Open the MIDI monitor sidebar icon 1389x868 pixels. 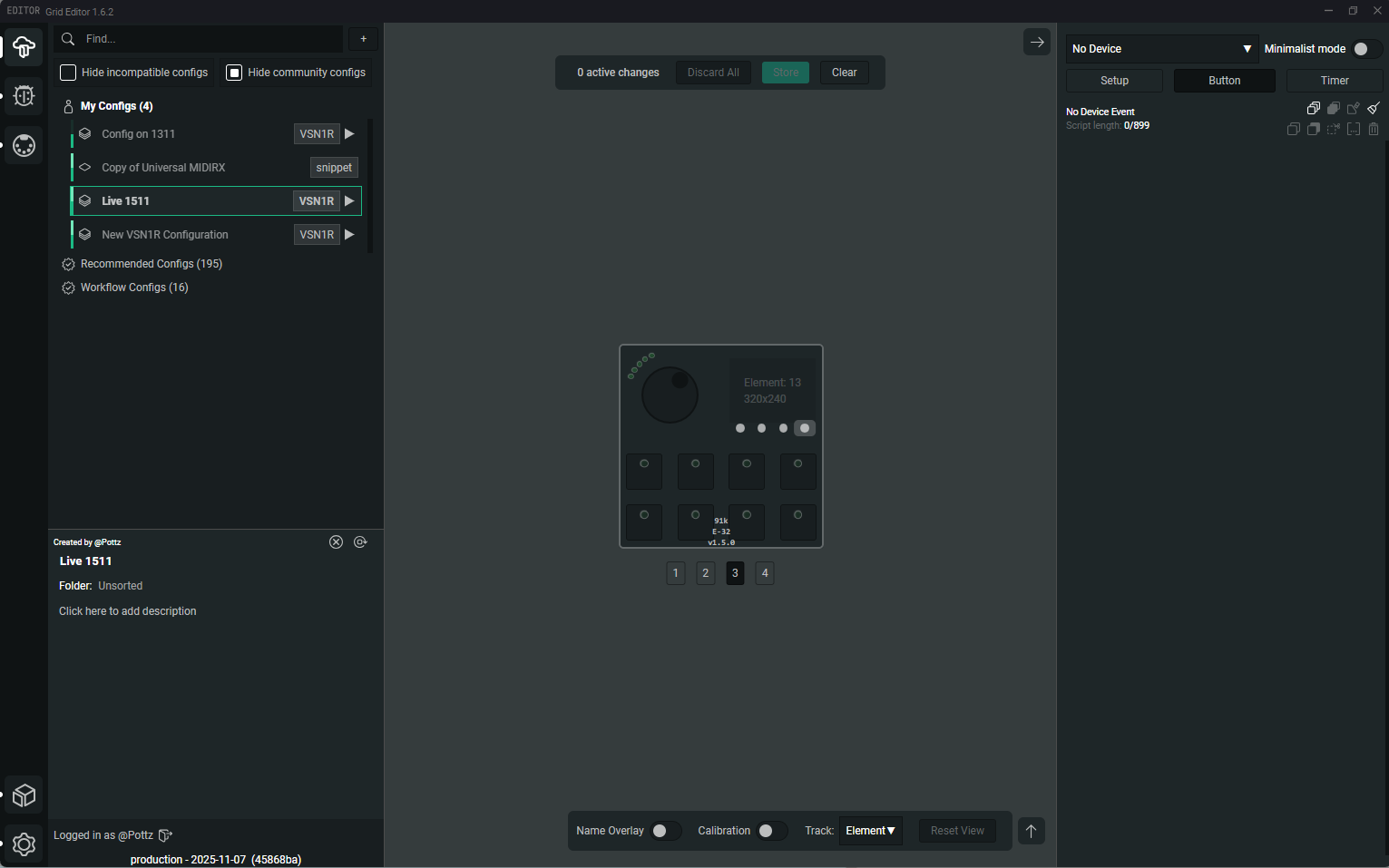(x=24, y=145)
